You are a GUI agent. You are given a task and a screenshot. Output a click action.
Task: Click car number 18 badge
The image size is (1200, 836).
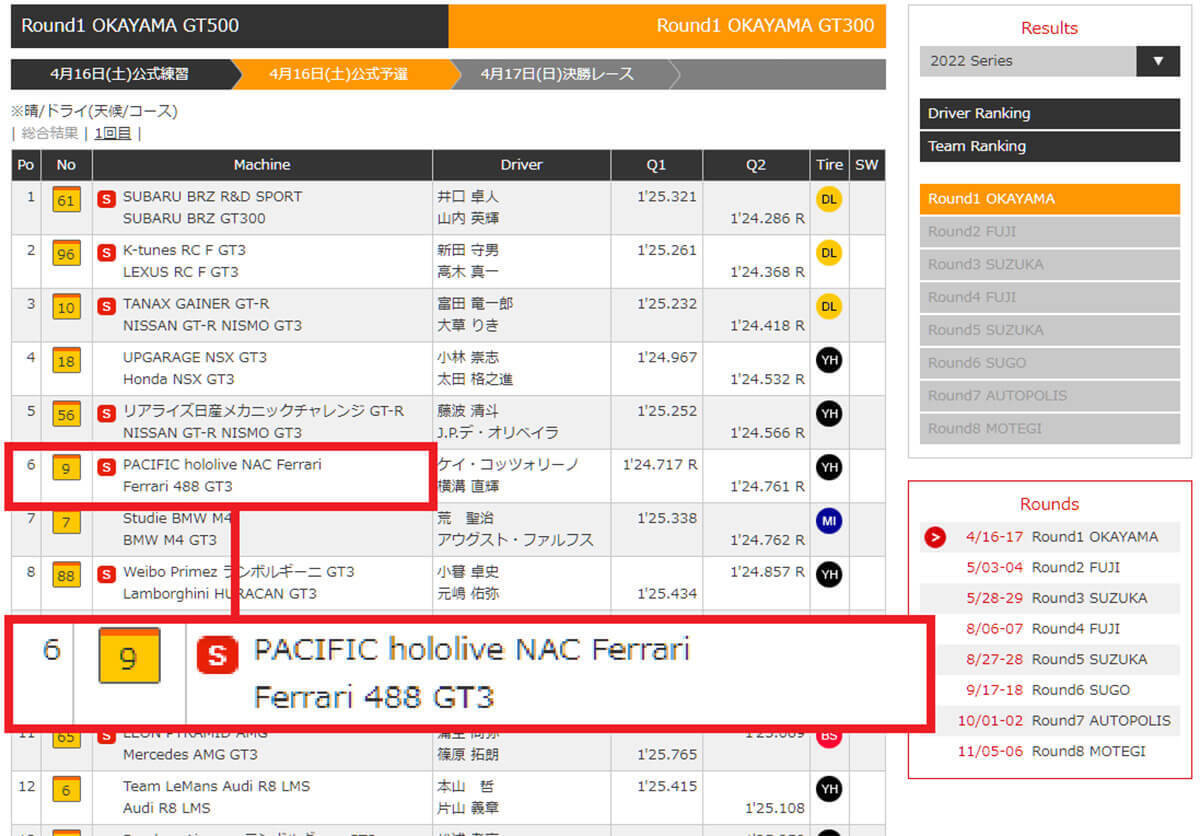coord(66,361)
